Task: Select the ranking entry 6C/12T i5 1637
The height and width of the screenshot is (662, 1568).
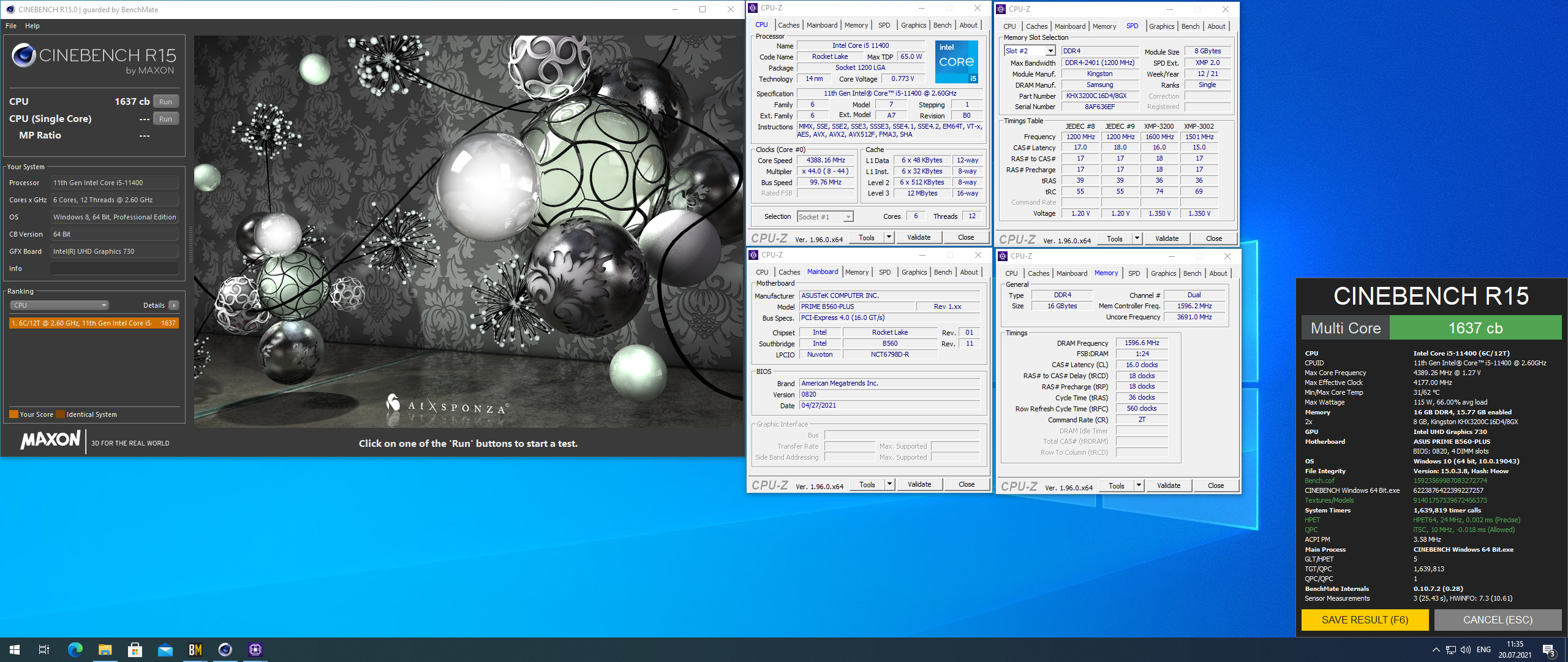Action: [94, 323]
